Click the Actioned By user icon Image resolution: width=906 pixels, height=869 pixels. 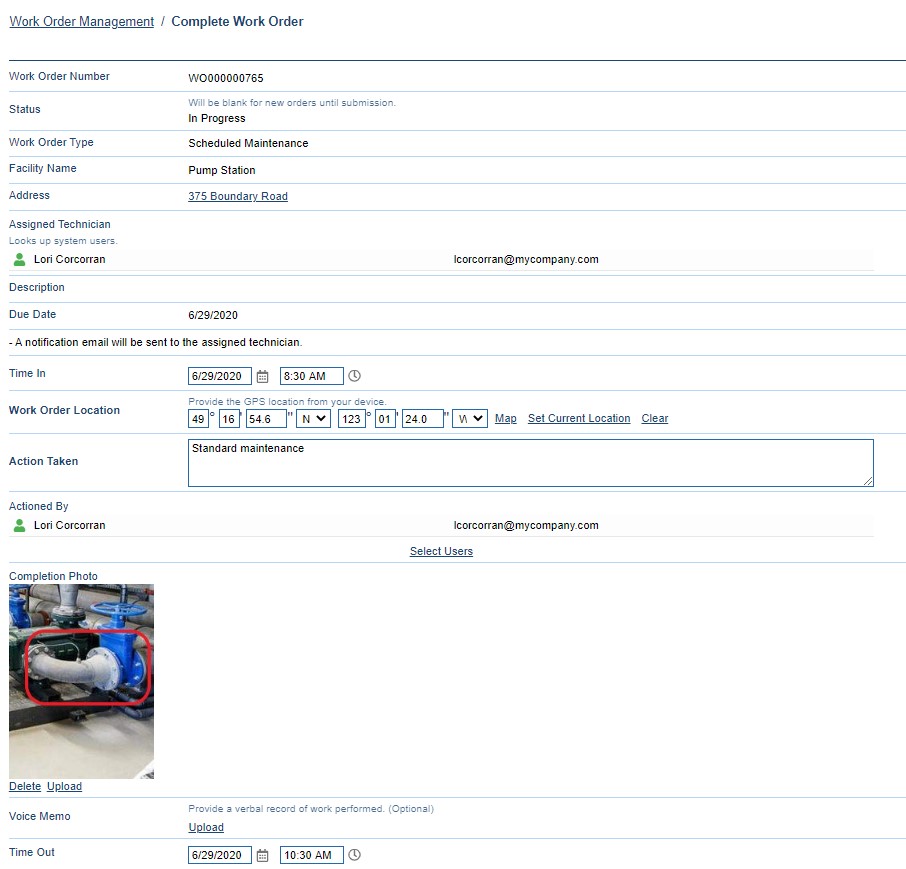(20, 525)
